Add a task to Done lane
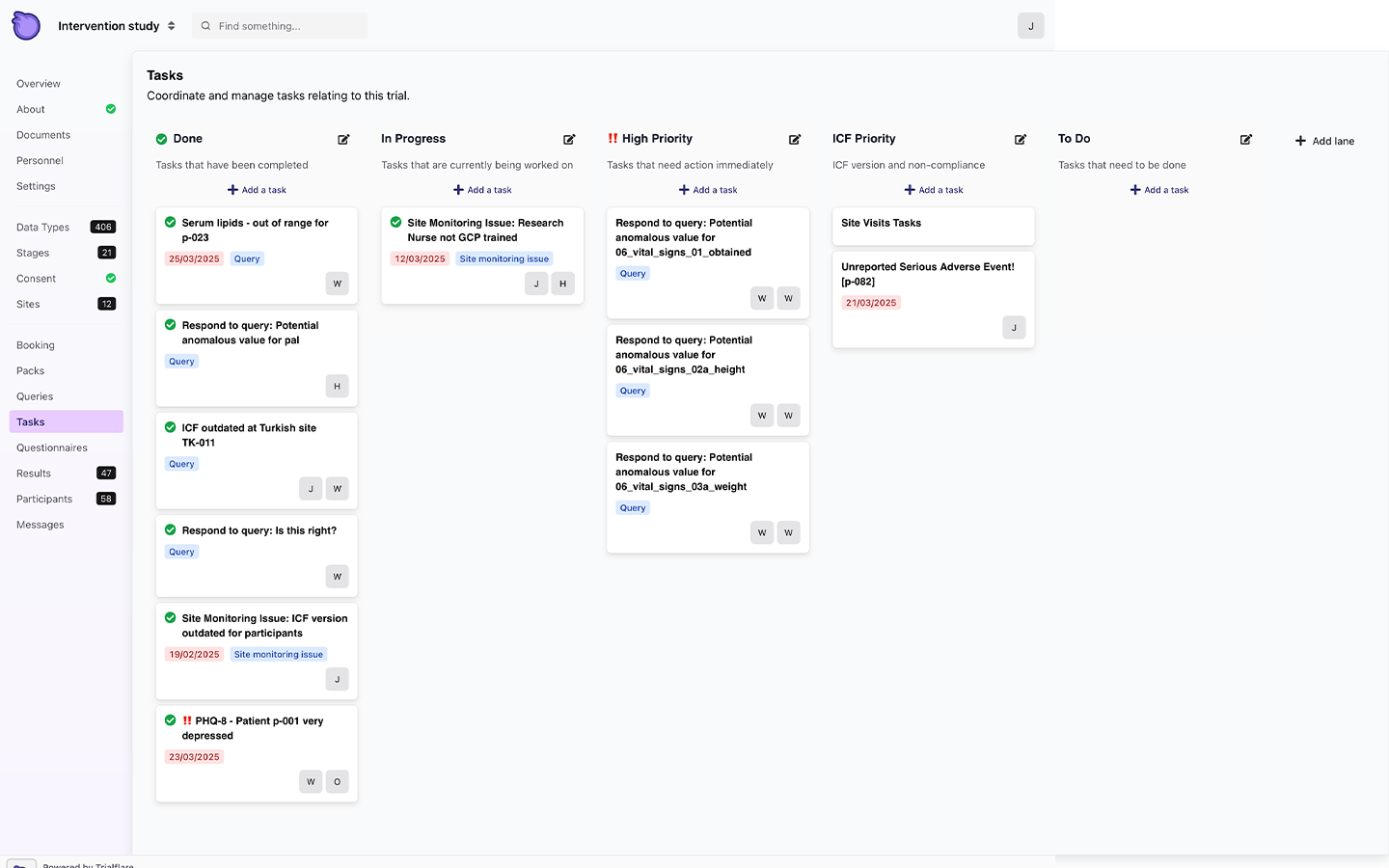The width and height of the screenshot is (1389, 868). click(257, 190)
